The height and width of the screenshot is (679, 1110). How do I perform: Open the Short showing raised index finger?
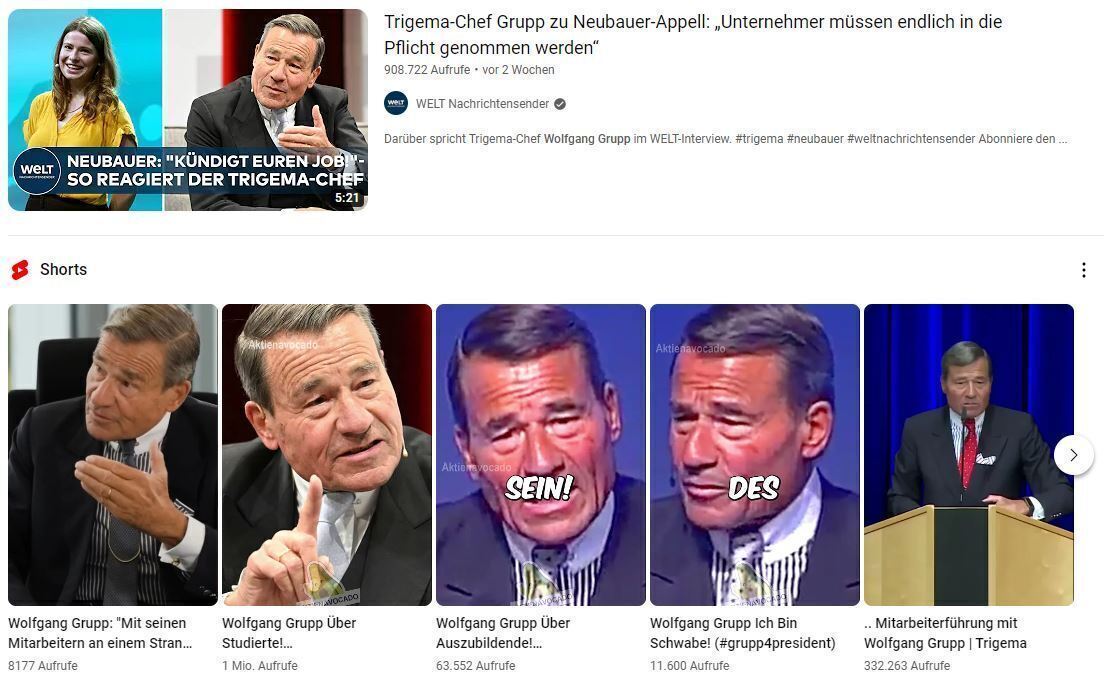327,455
